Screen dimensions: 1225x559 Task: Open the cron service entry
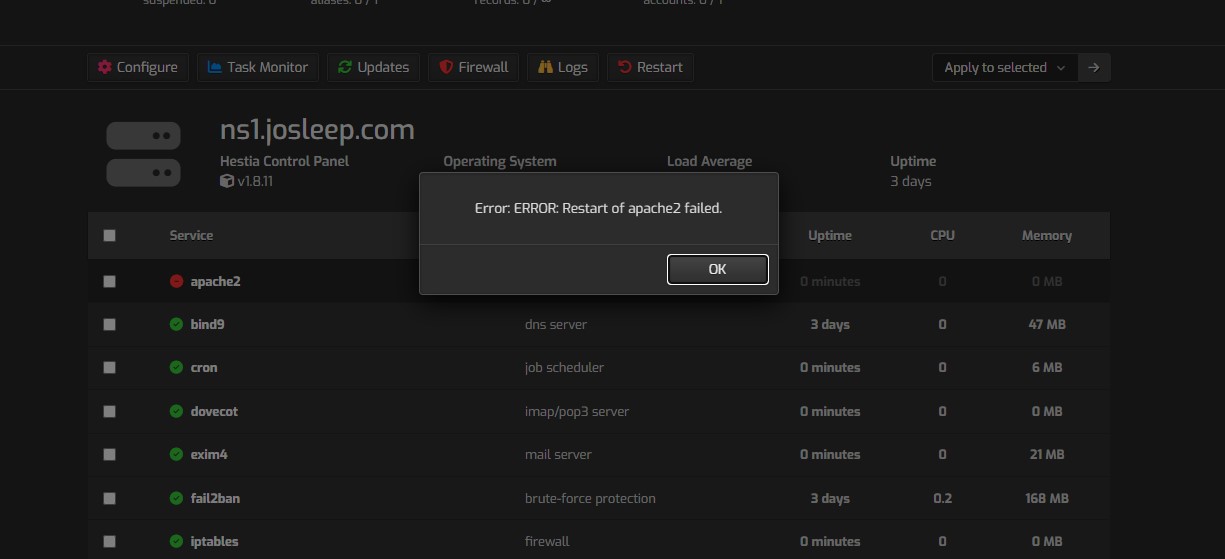click(x=203, y=367)
